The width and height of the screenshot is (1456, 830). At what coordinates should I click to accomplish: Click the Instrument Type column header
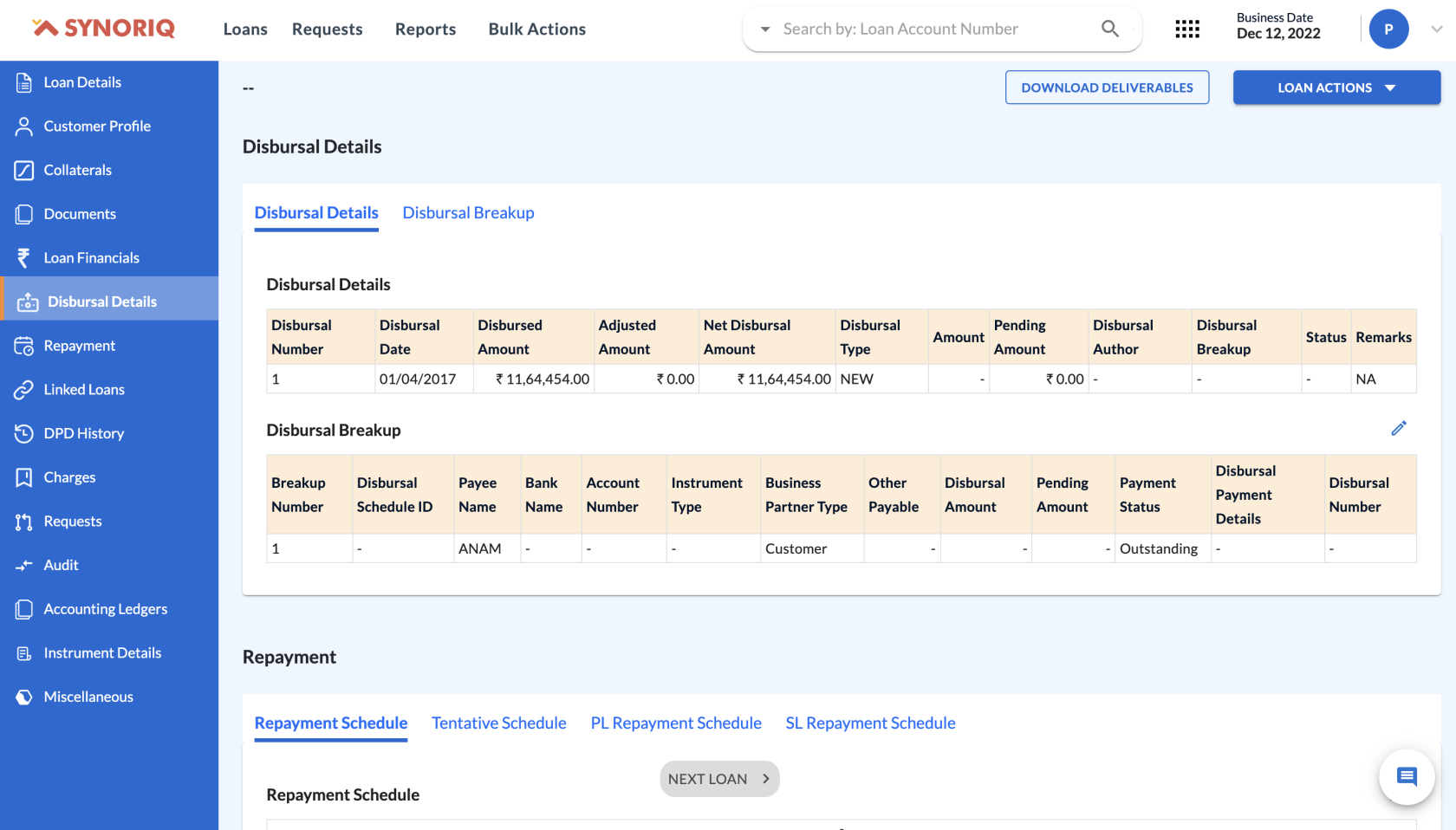[x=713, y=495]
